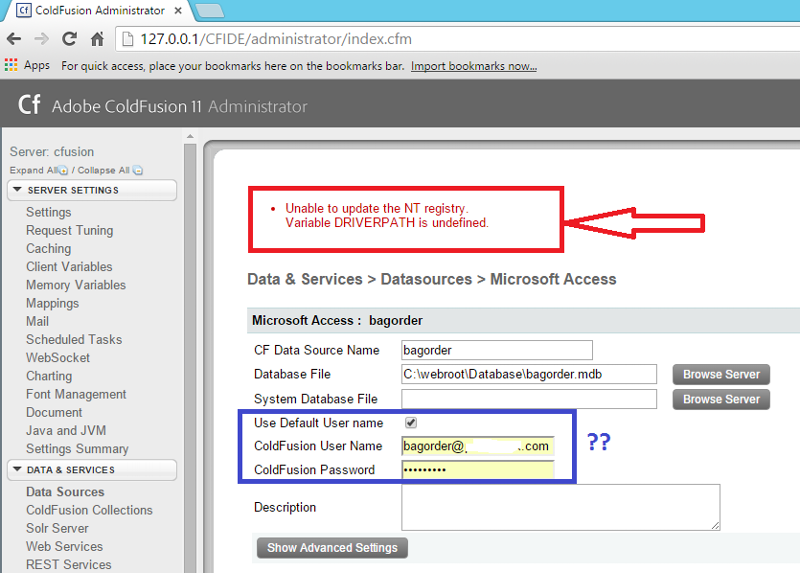
Task: Open the Mail settings link
Action: click(x=37, y=321)
